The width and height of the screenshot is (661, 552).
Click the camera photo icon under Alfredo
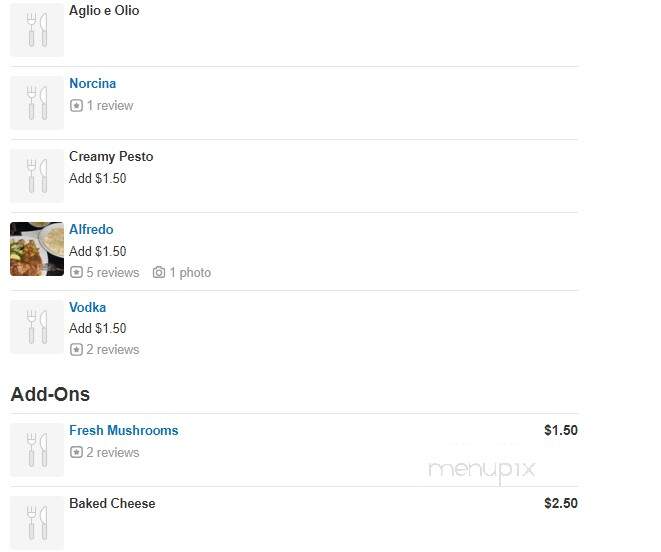pyautogui.click(x=159, y=272)
